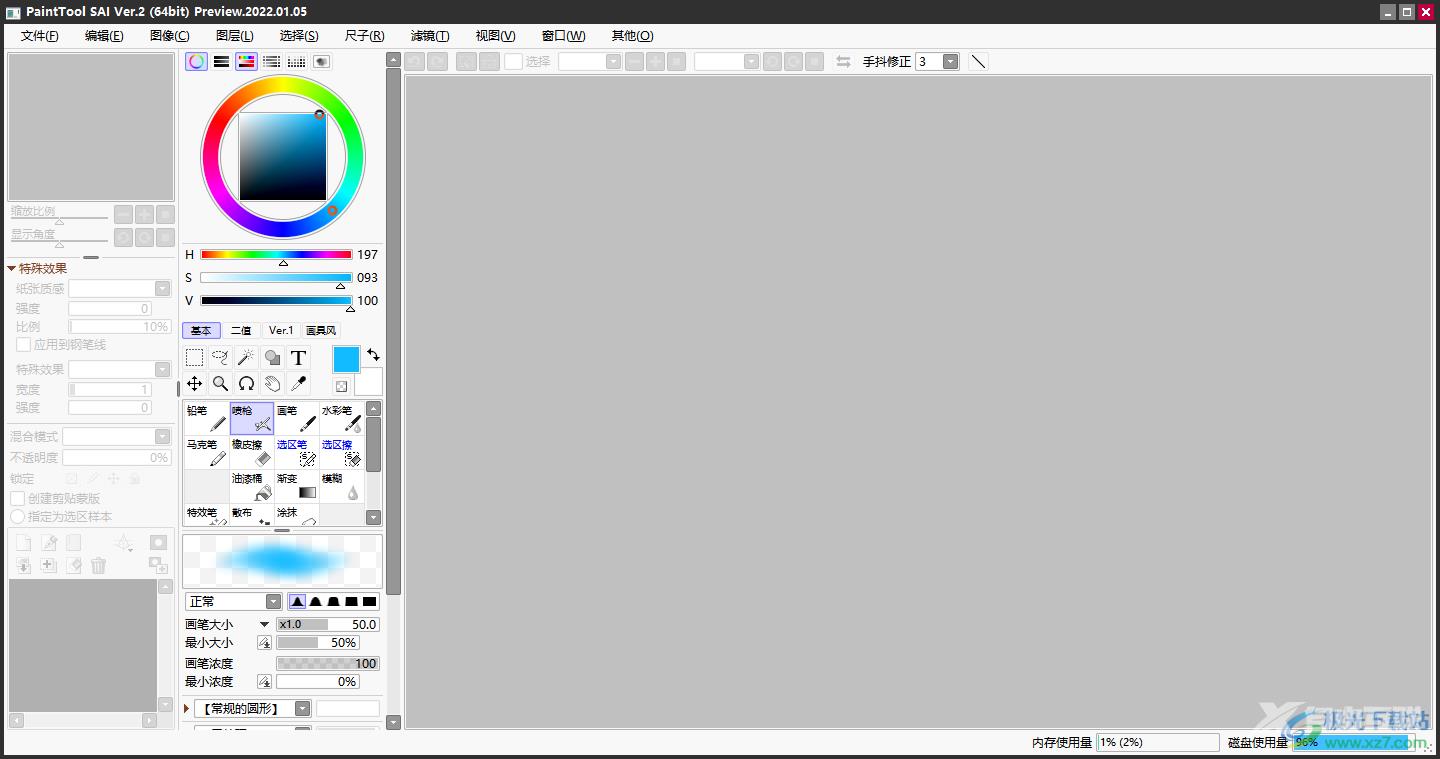Toggle pressure for 最小浓度
Image resolution: width=1440 pixels, height=759 pixels.
pyautogui.click(x=264, y=682)
